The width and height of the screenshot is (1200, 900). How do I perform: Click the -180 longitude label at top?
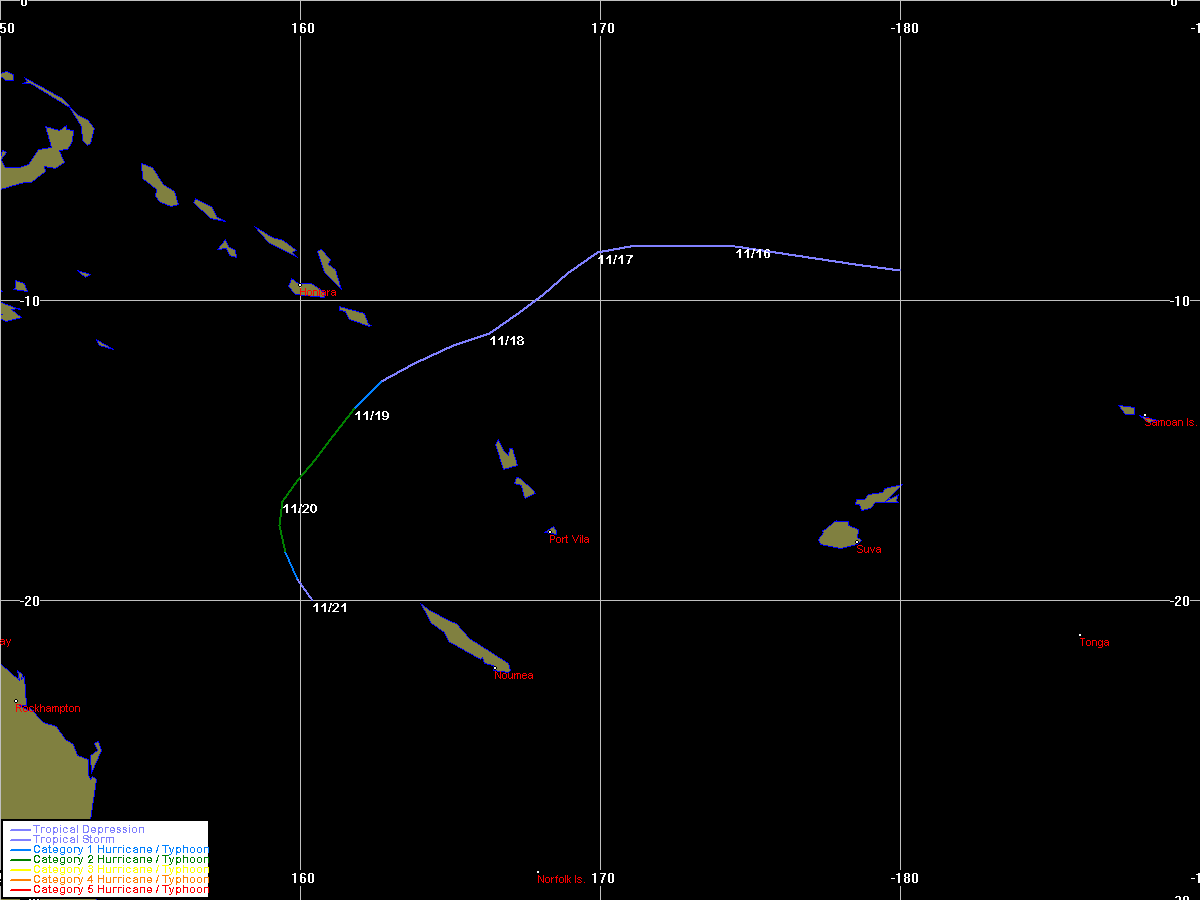(x=903, y=28)
